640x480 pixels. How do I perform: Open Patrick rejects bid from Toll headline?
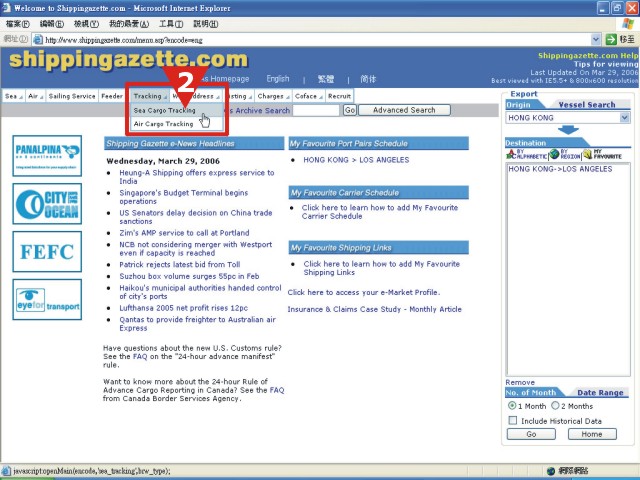coord(180,264)
